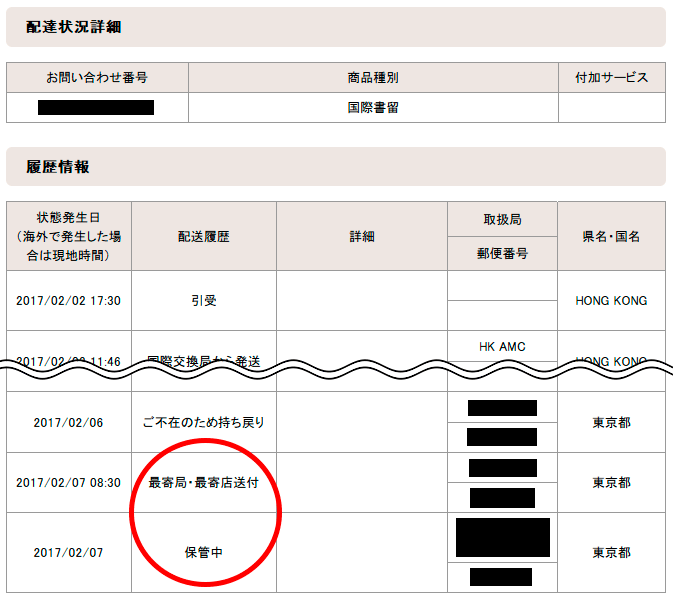Click the 詳細 column header

tap(362, 237)
